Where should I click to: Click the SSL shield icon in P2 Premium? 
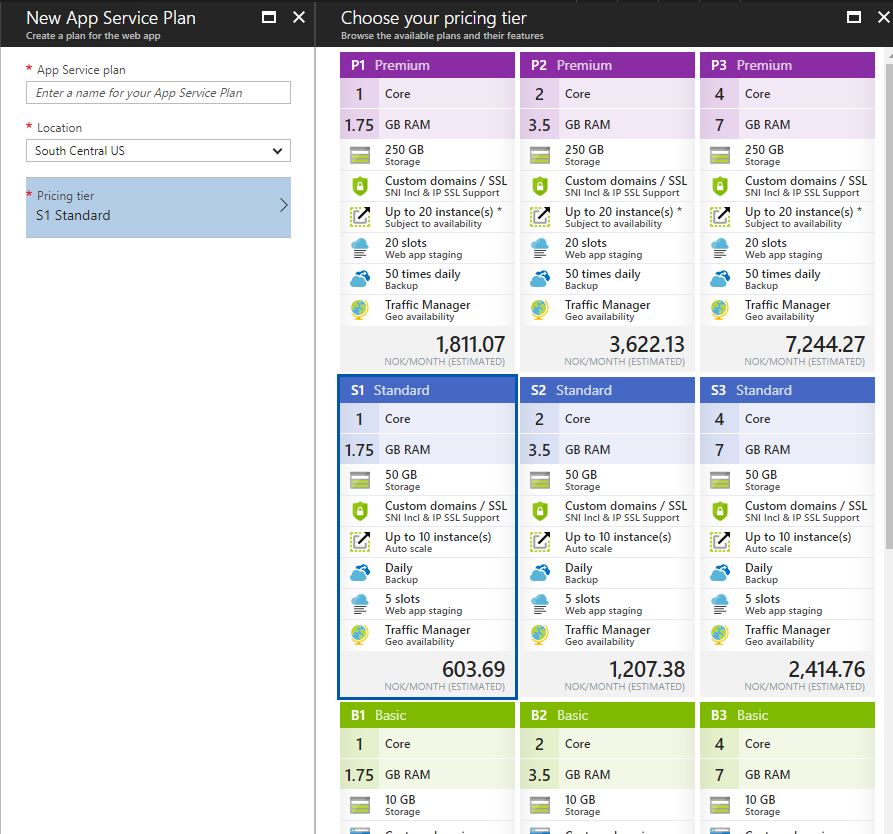(540, 186)
